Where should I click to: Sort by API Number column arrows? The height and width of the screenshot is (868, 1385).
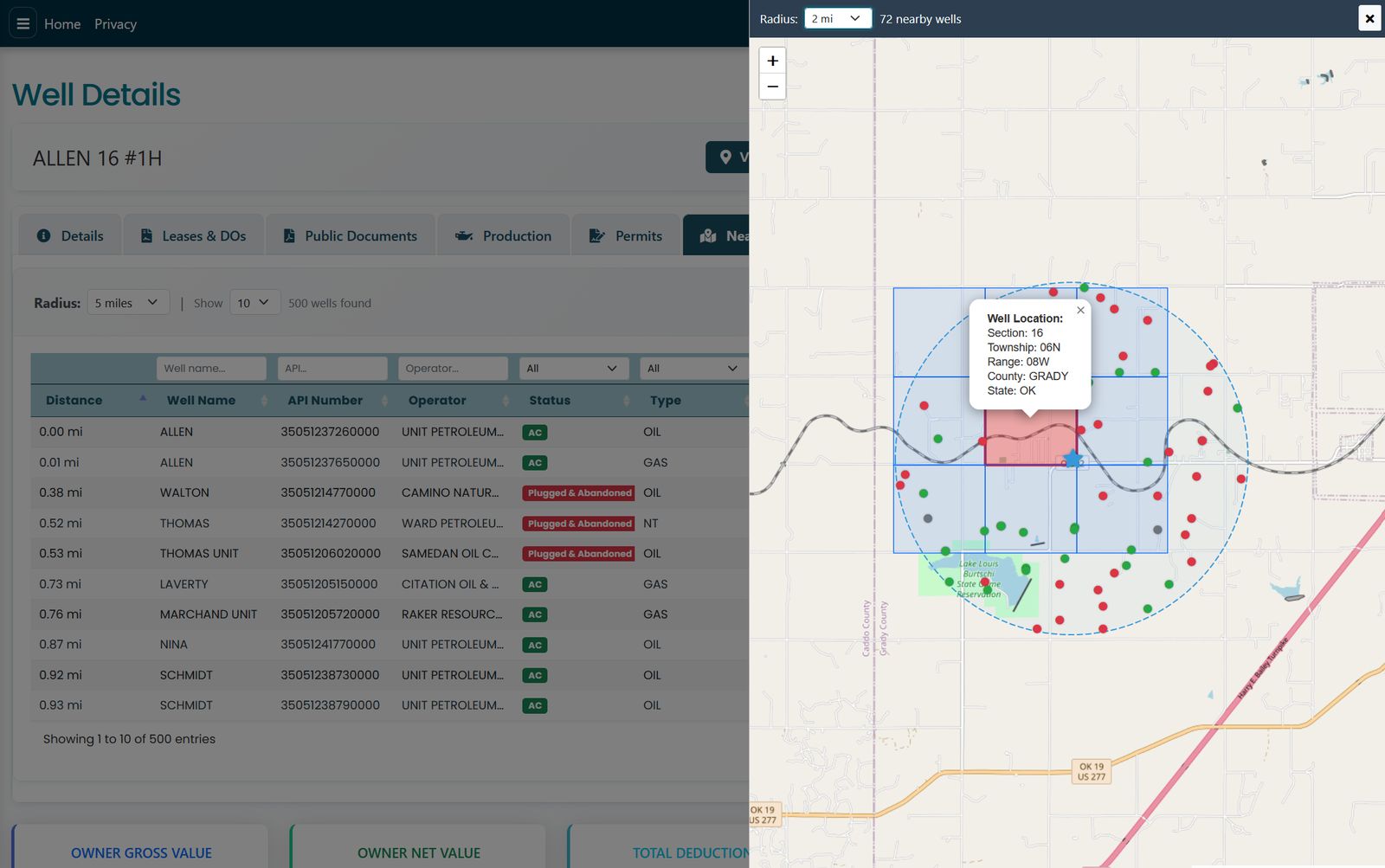point(384,400)
